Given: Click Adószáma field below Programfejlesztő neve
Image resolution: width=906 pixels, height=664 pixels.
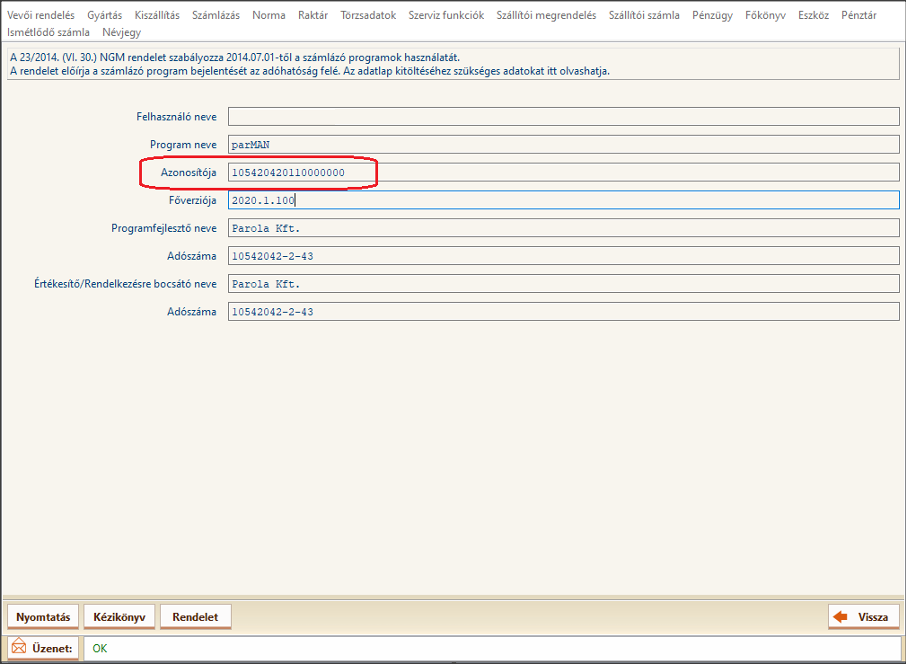Looking at the screenshot, I should point(563,255).
